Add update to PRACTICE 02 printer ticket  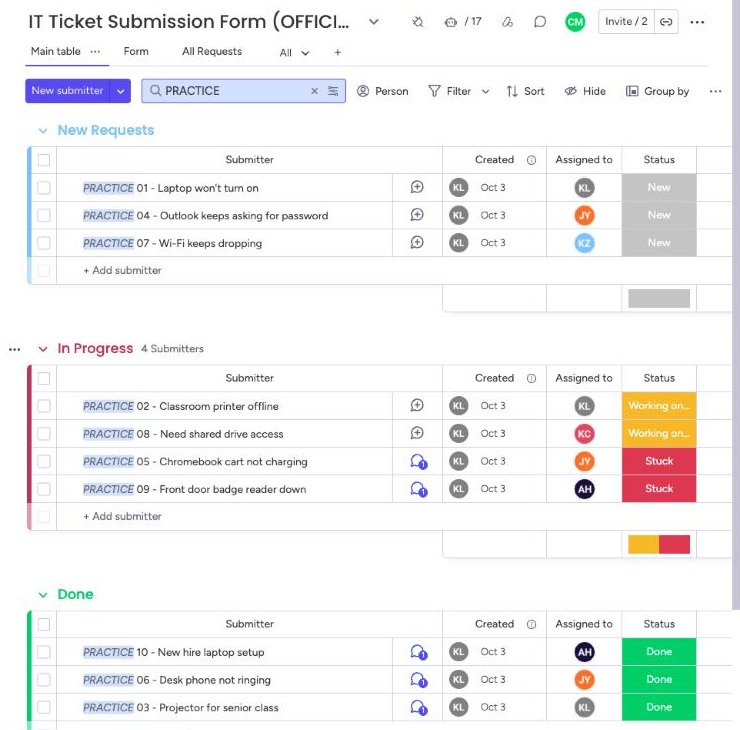(417, 405)
